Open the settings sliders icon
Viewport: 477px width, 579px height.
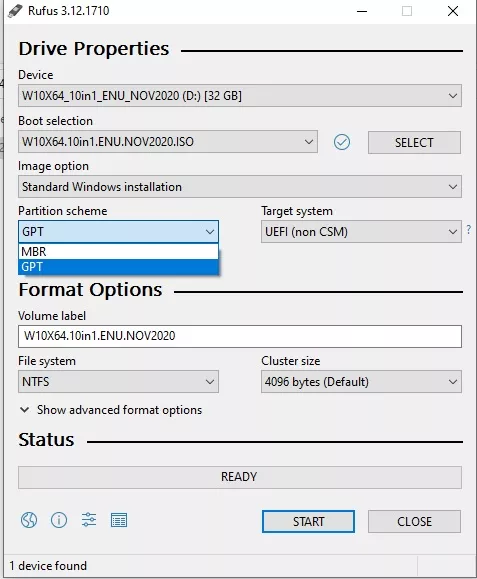coord(89,520)
